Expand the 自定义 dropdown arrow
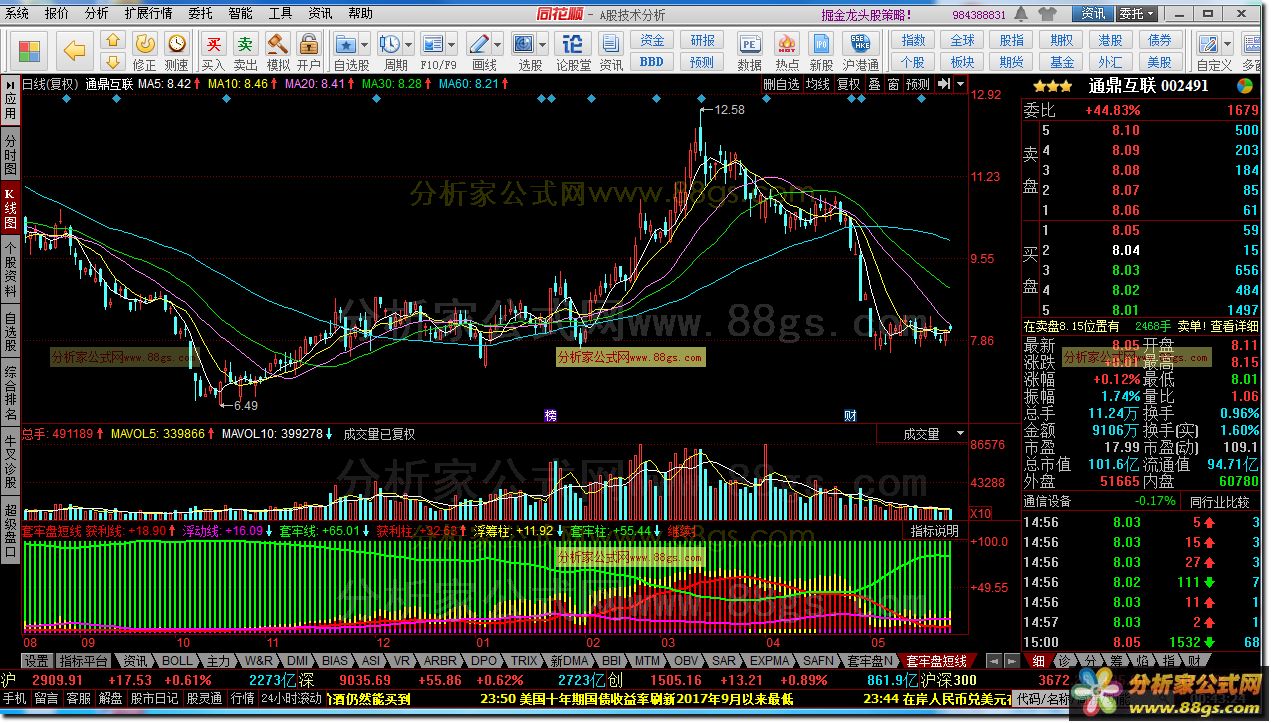This screenshot has width=1271, height=723. (x=1229, y=44)
